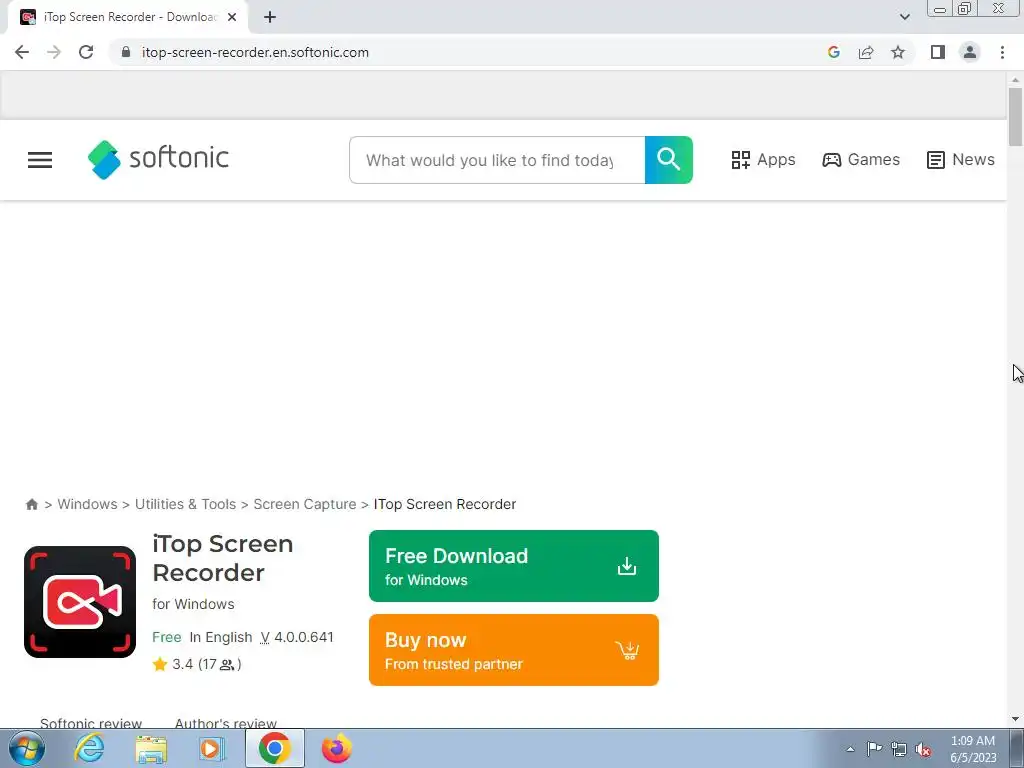Viewport: 1024px width, 768px height.
Task: Go to Utilities & Tools breadcrumb
Action: pyautogui.click(x=185, y=504)
